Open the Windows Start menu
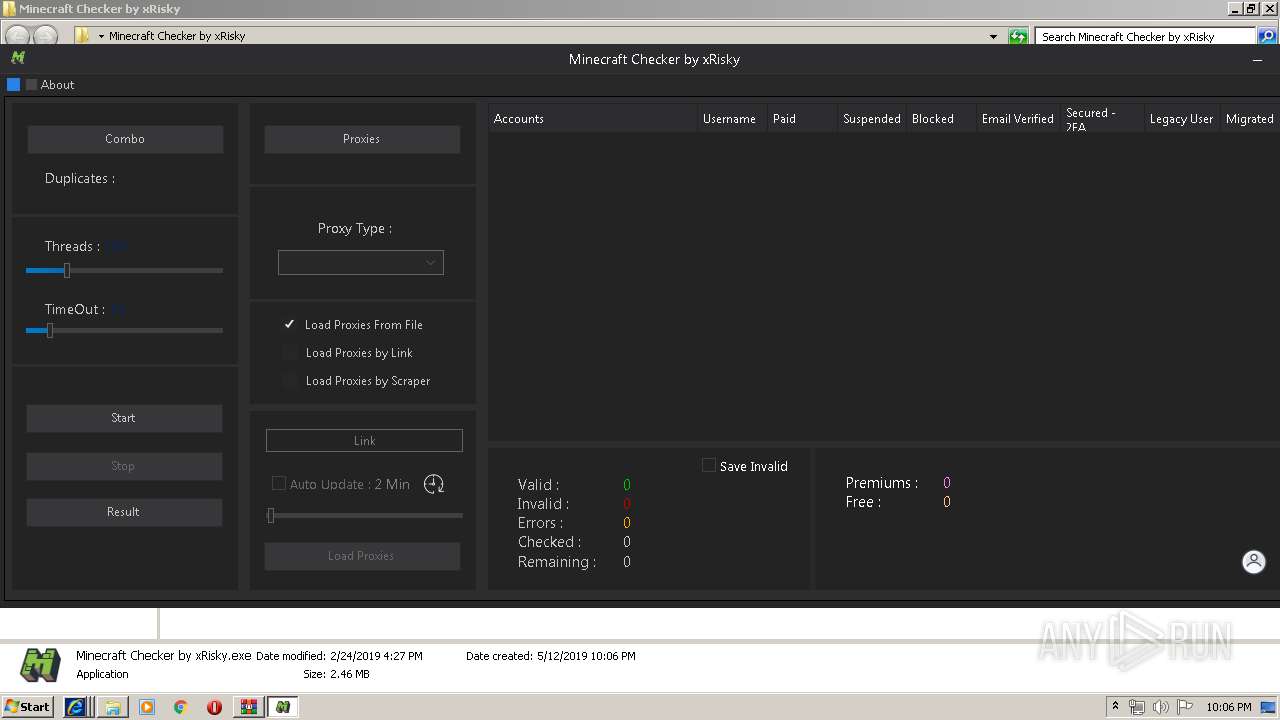Viewport: 1280px width, 720px height. (x=28, y=707)
